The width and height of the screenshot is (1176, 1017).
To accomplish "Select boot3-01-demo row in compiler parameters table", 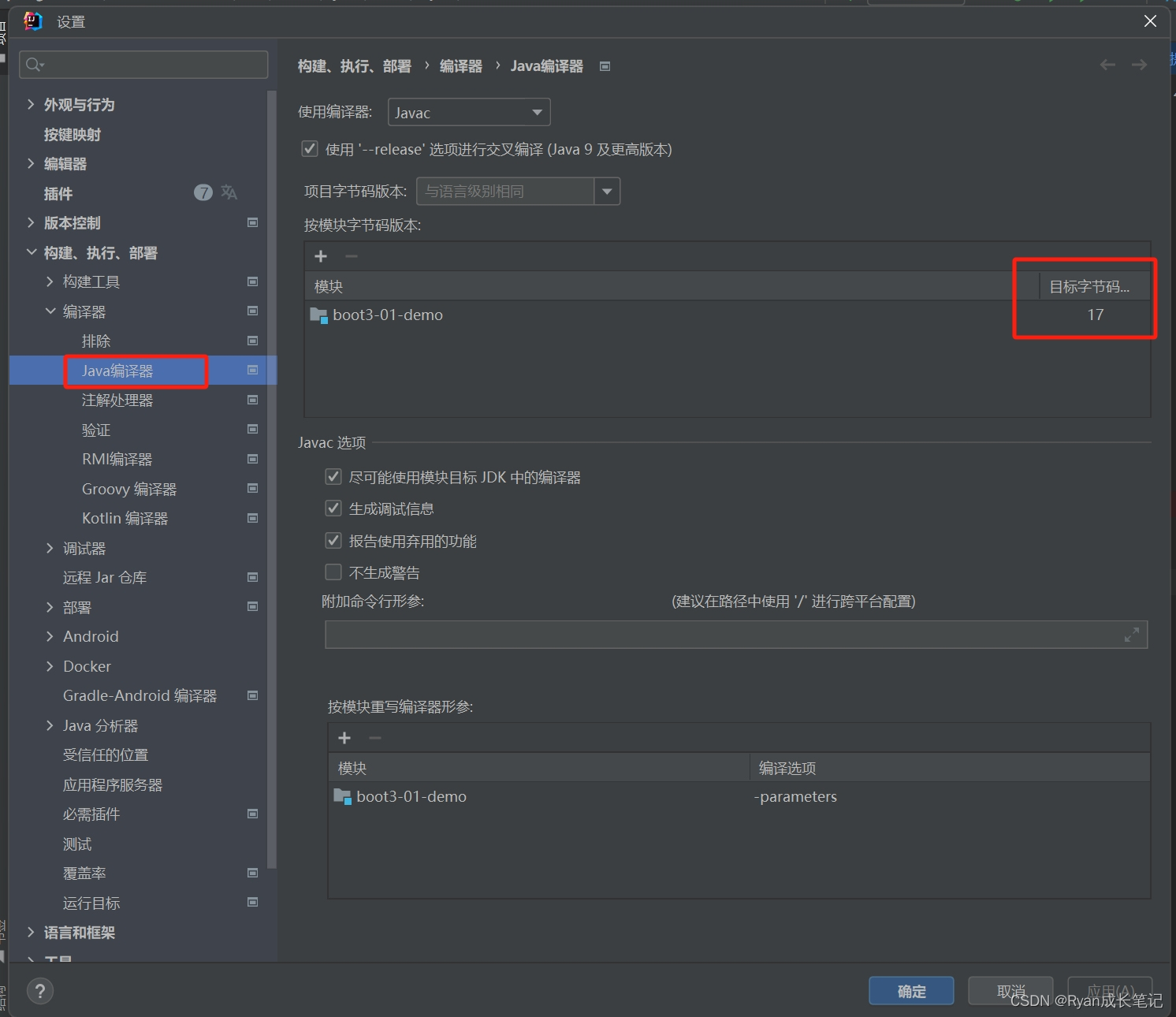I will [739, 797].
